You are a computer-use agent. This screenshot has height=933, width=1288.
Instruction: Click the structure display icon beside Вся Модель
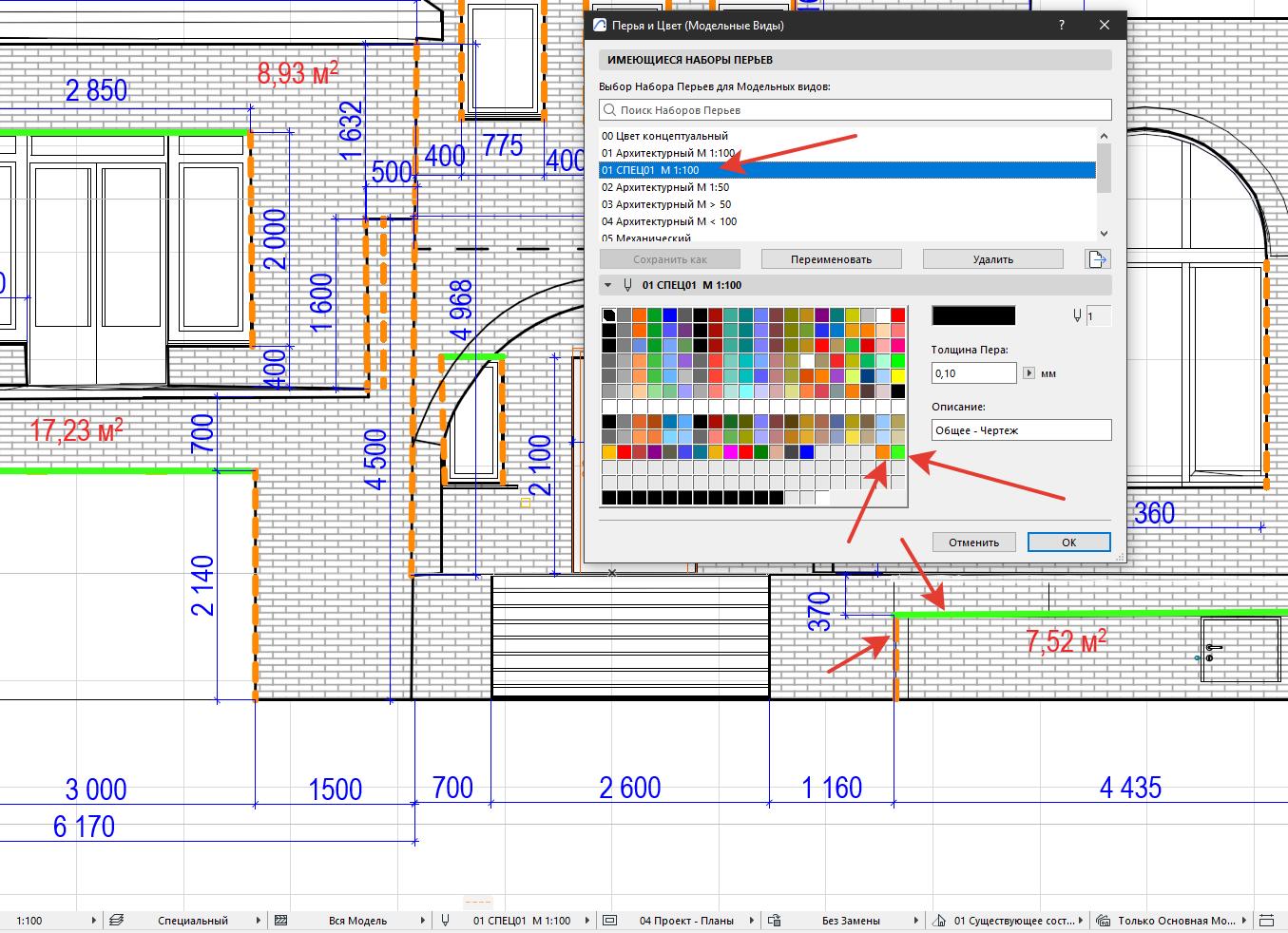click(x=280, y=920)
